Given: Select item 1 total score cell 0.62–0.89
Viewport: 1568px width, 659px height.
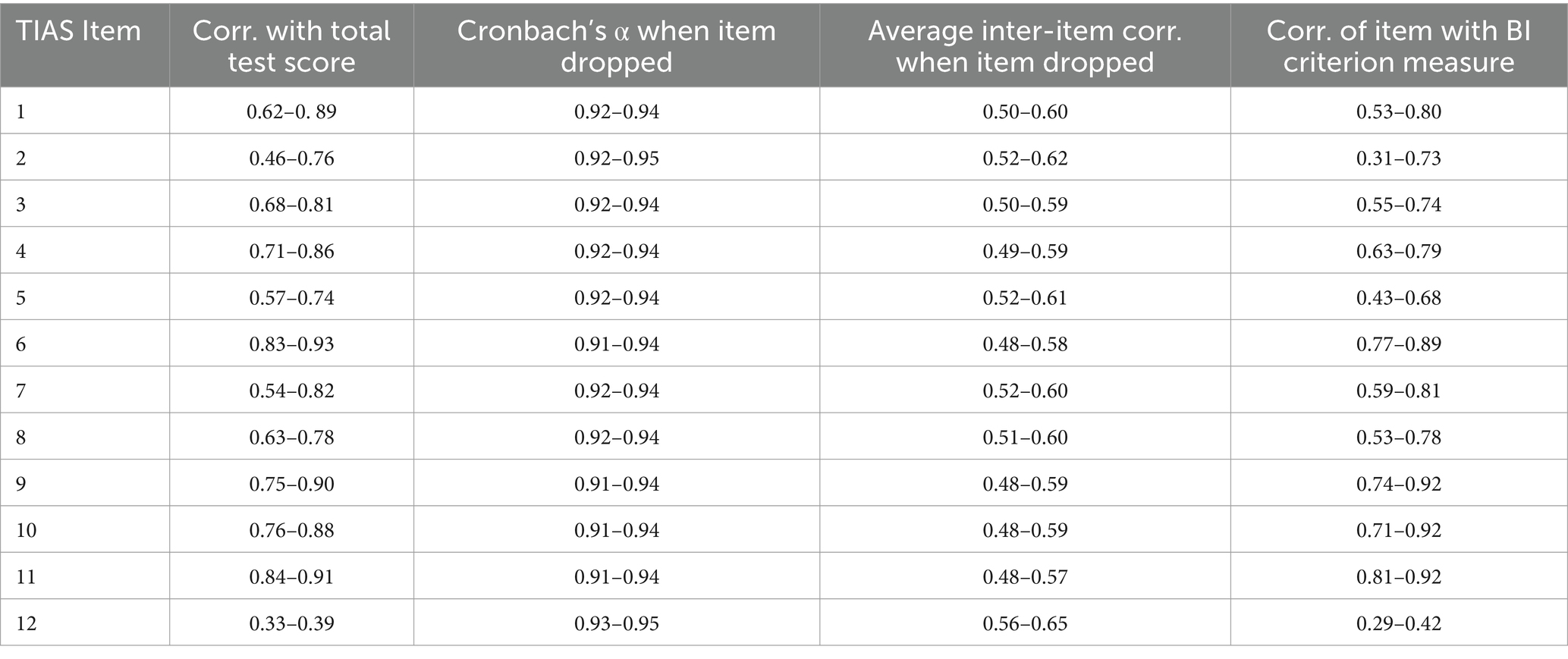Looking at the screenshot, I should 291,112.
